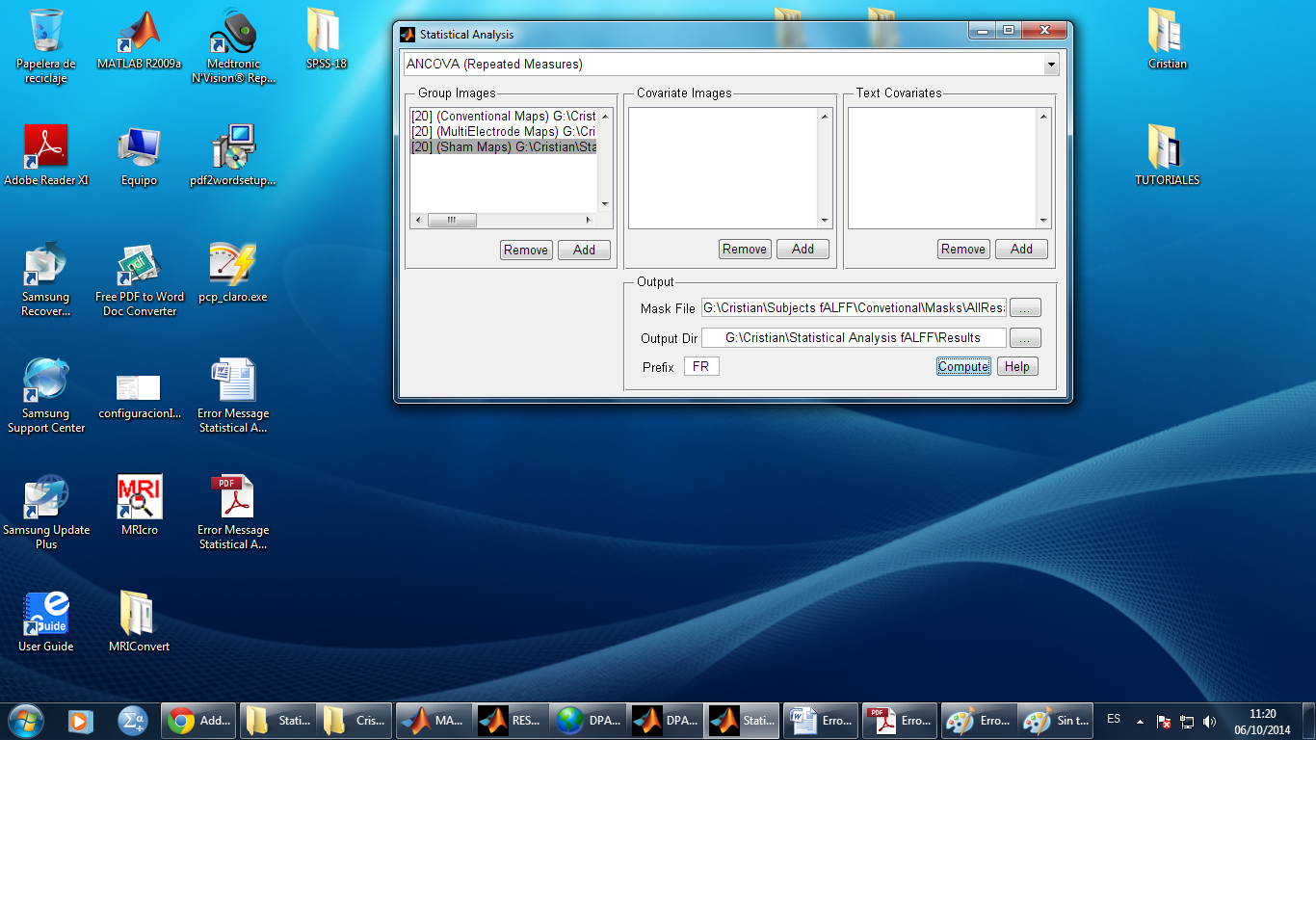1316x898 pixels.
Task: Click Add under Text Covariates
Action: 1021,250
